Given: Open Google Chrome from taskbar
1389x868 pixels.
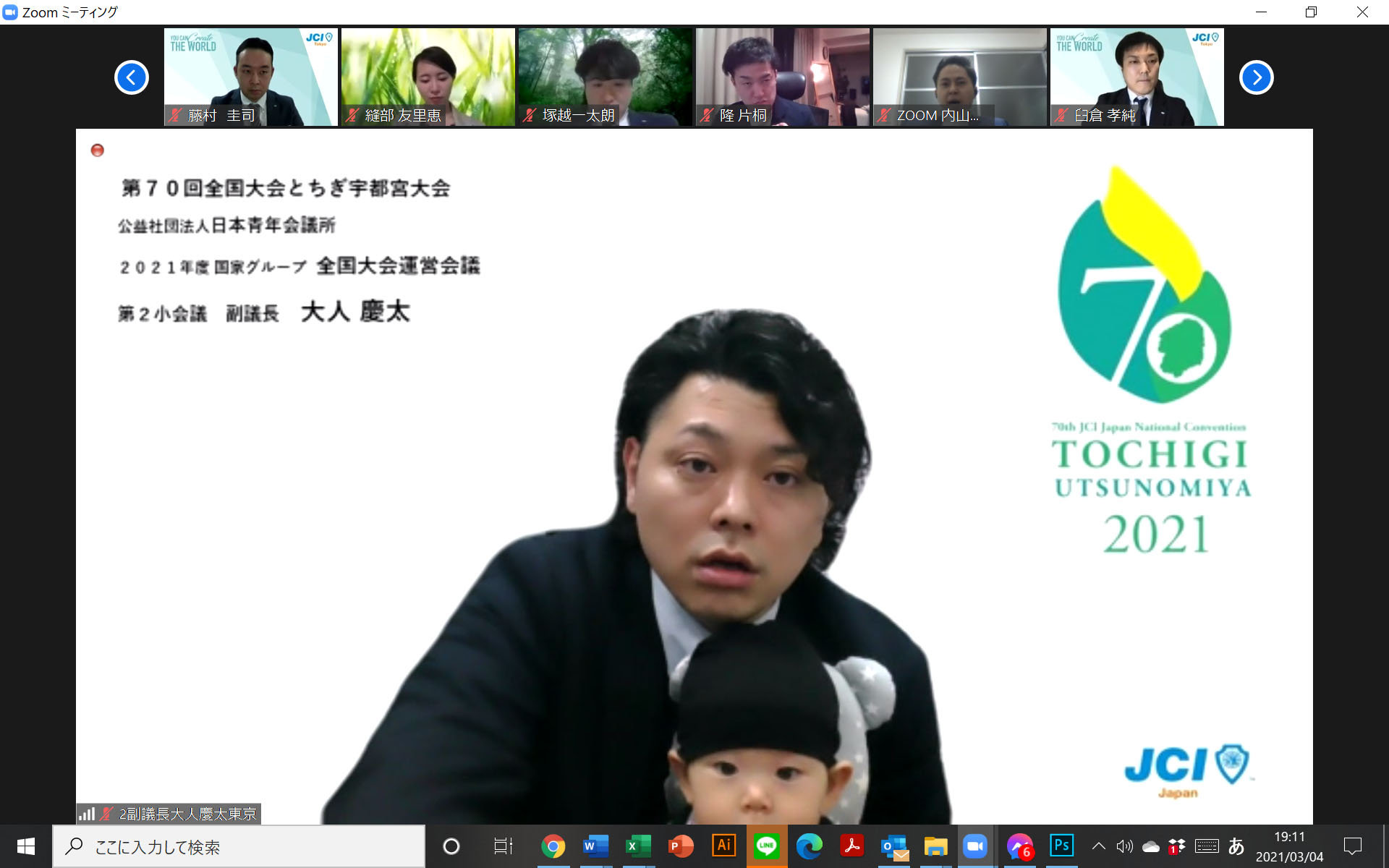Looking at the screenshot, I should pos(553,846).
